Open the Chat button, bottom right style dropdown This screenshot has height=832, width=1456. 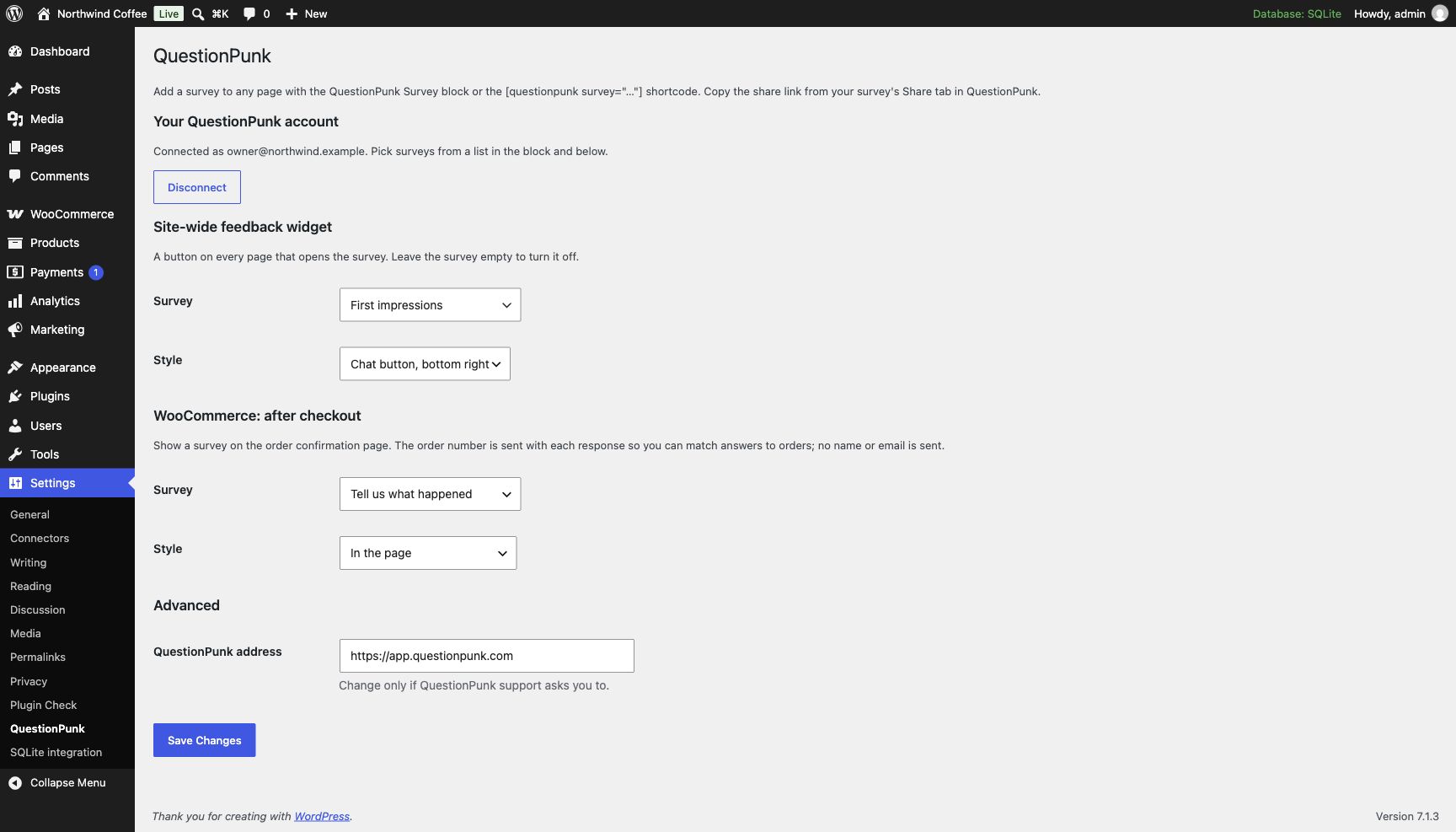pyautogui.click(x=425, y=364)
